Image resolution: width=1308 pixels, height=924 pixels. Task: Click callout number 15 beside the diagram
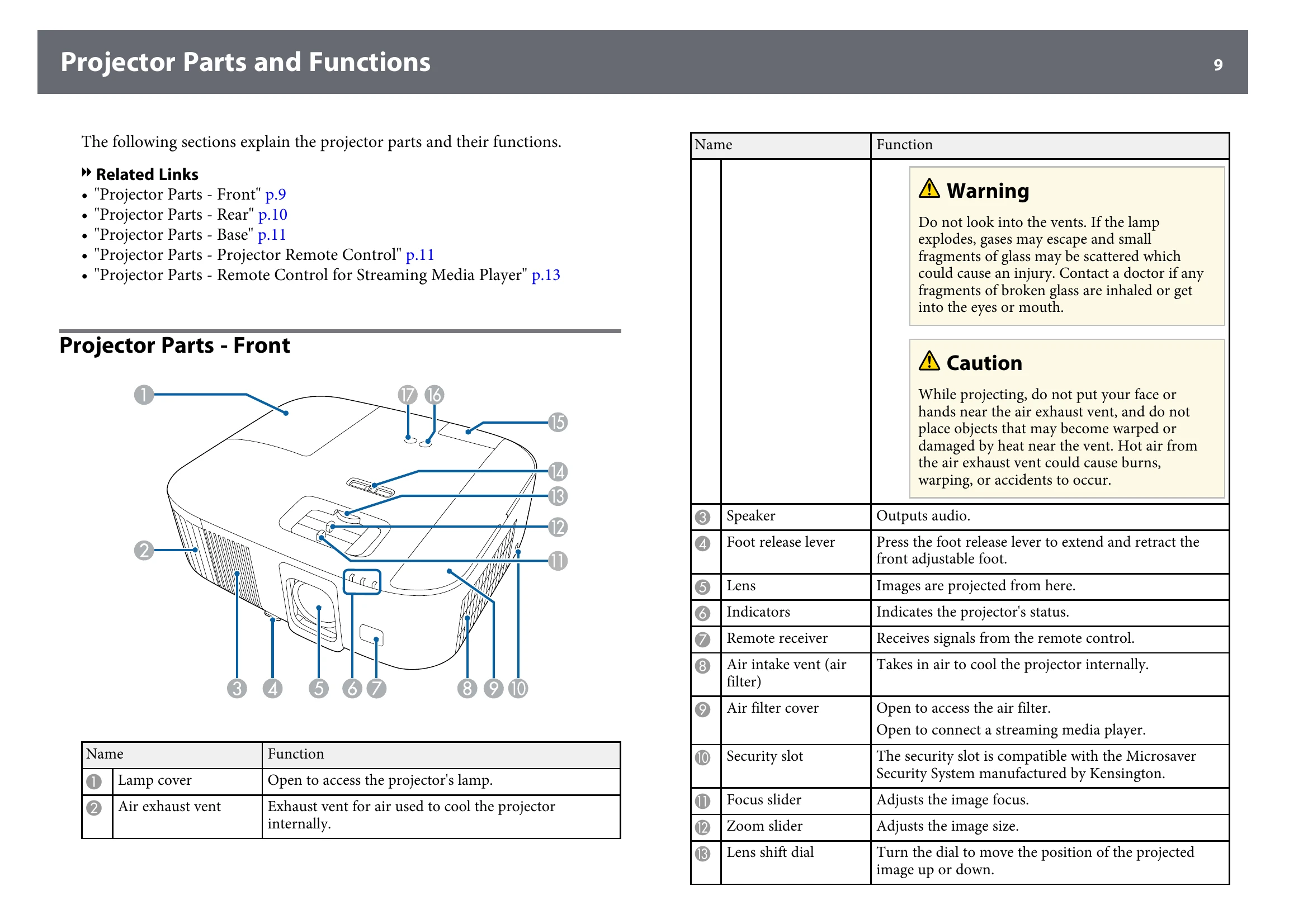click(x=558, y=423)
